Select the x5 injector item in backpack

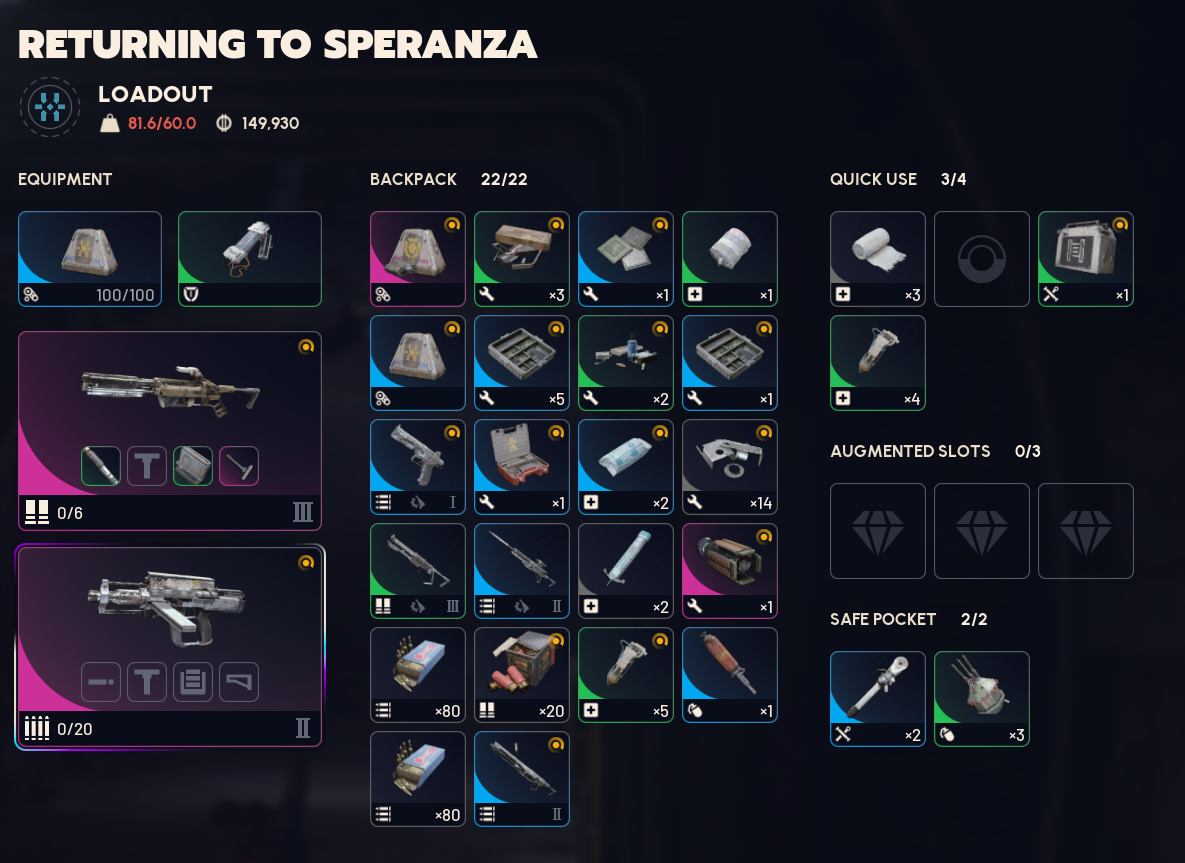[626, 675]
